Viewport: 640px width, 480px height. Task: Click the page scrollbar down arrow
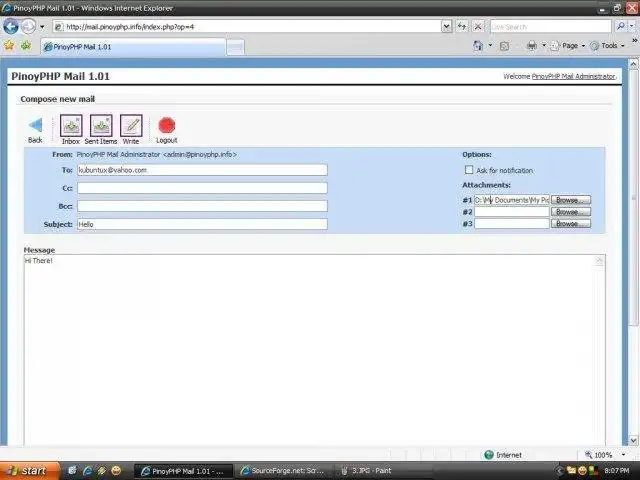point(633,440)
